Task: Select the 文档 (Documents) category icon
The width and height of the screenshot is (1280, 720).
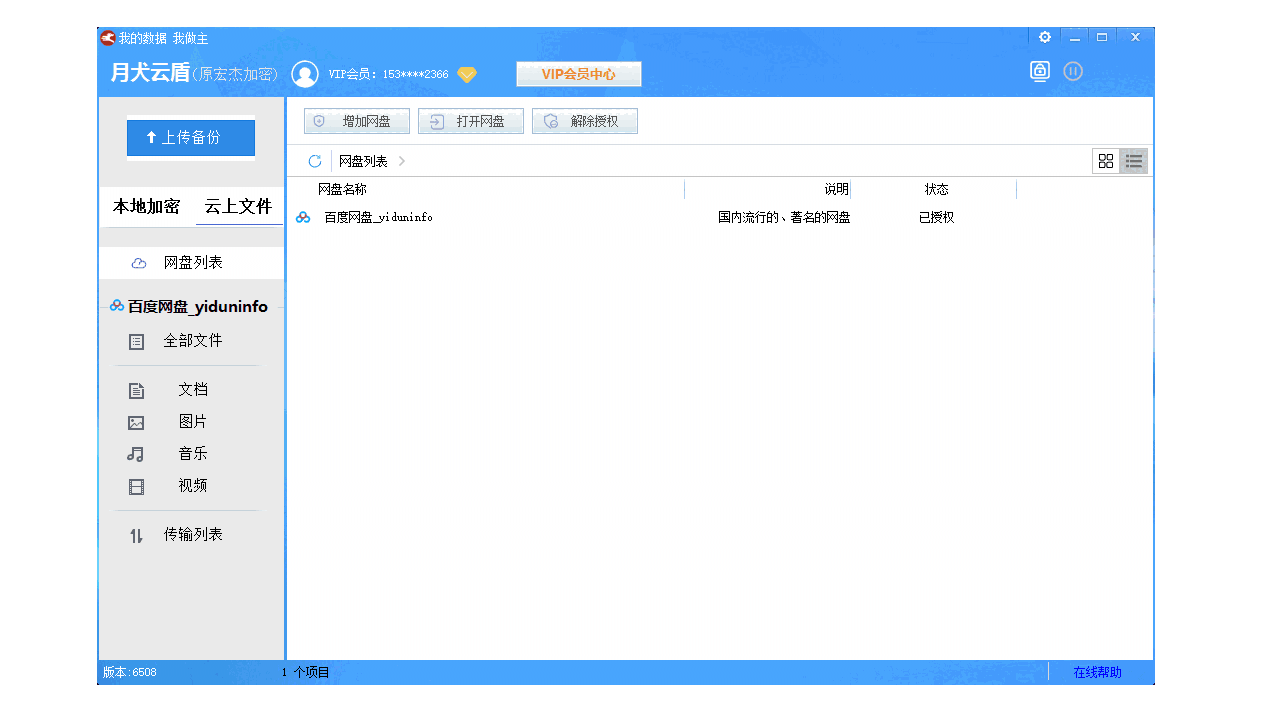Action: [136, 390]
